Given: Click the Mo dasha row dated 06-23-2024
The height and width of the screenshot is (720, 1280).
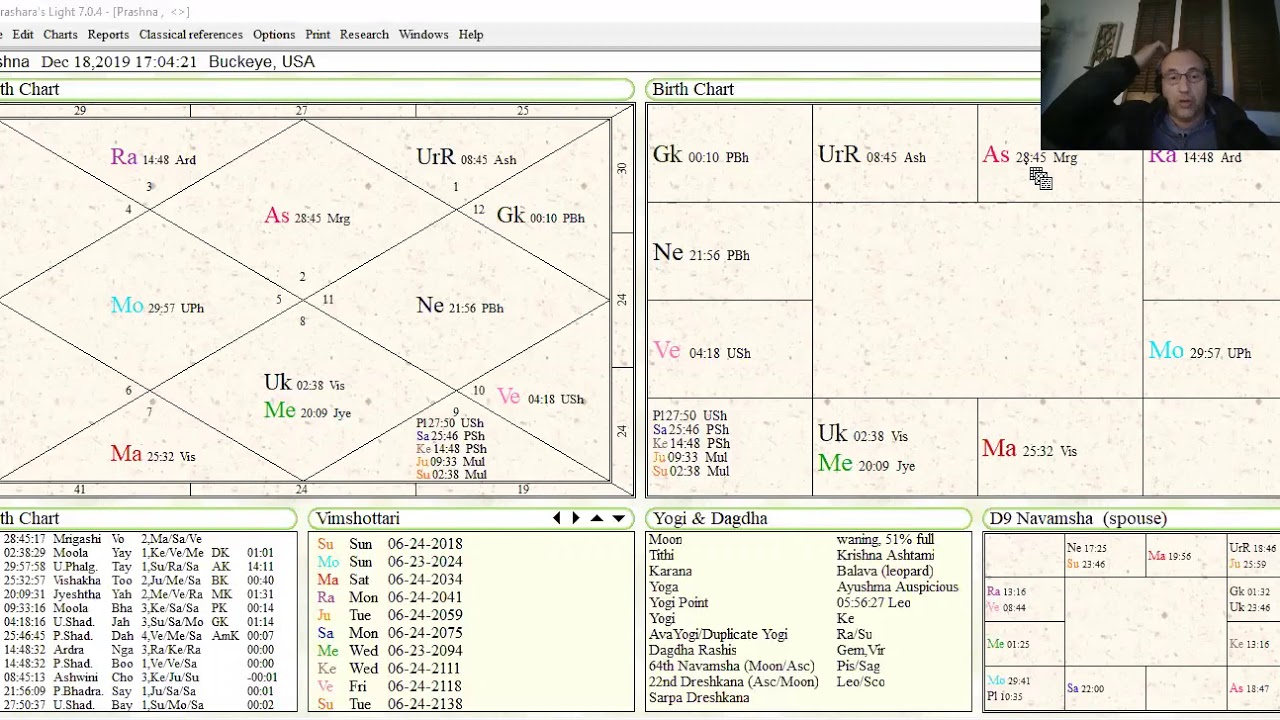Looking at the screenshot, I should tap(390, 562).
